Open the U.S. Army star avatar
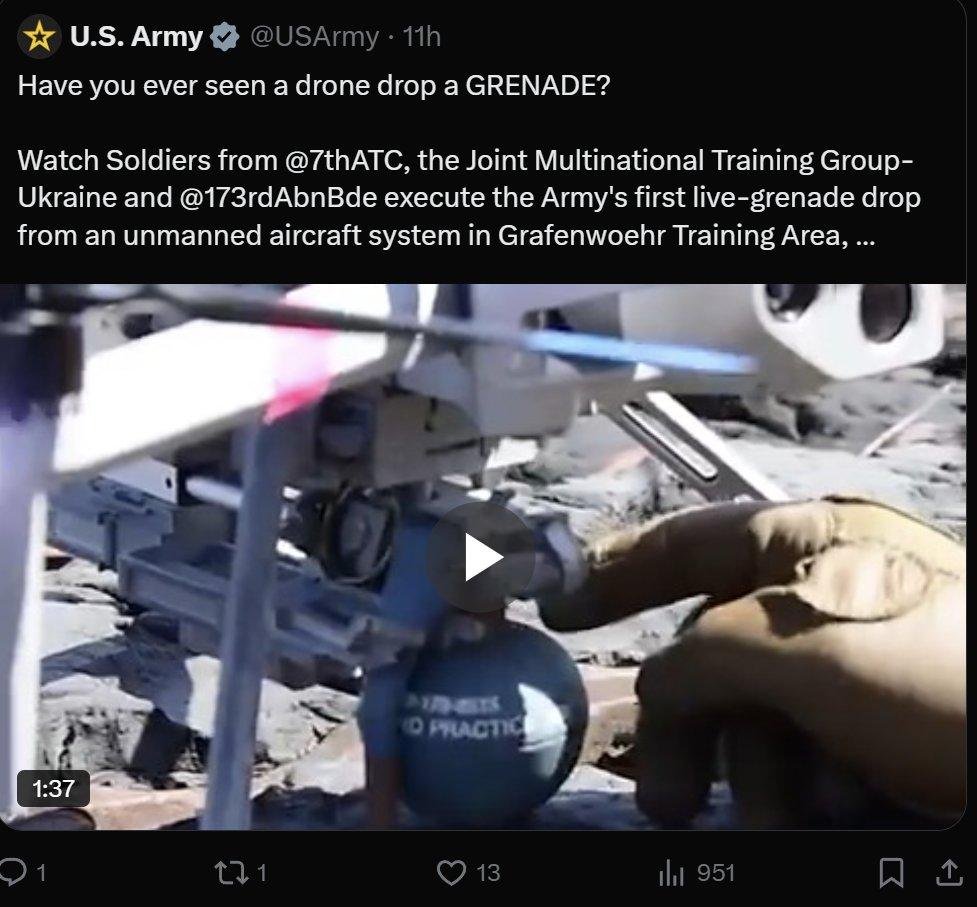This screenshot has height=907, width=977. [39, 37]
